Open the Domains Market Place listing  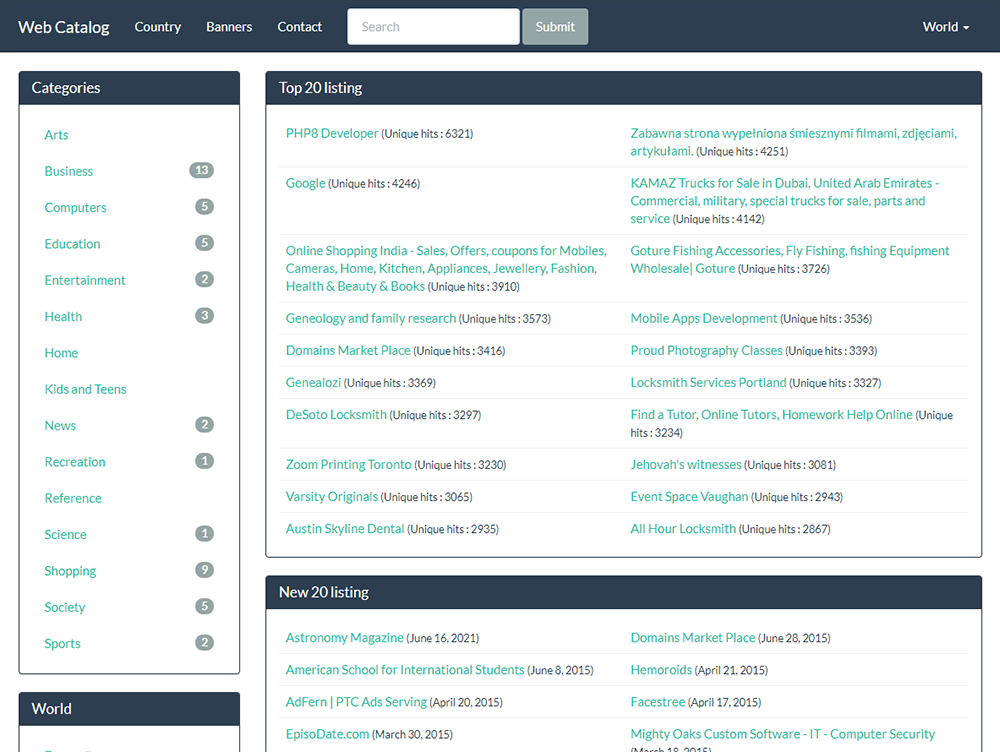[x=348, y=350]
